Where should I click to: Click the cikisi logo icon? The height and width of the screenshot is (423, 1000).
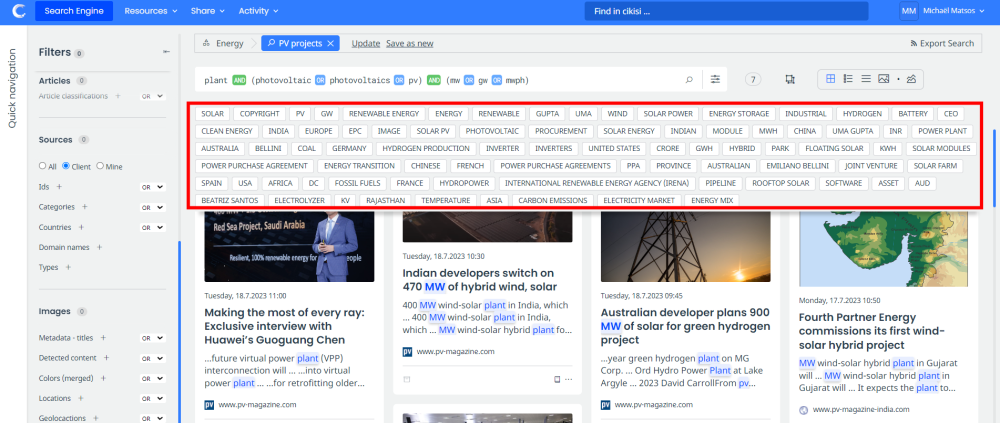[19, 10]
